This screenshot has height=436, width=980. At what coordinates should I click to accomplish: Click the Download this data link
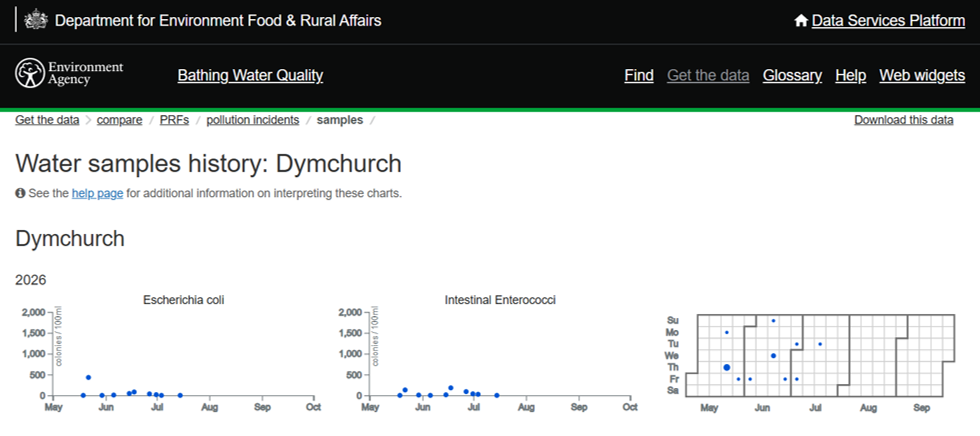(904, 120)
